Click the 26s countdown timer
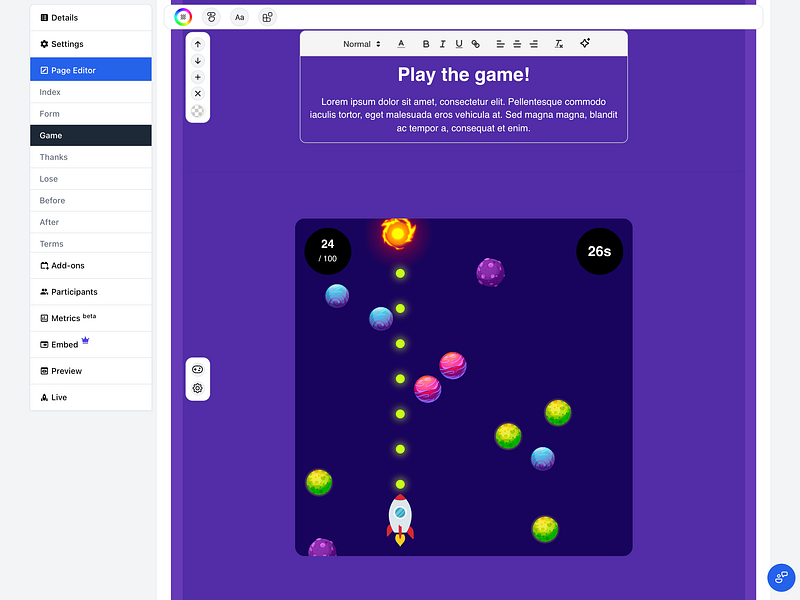 click(599, 251)
